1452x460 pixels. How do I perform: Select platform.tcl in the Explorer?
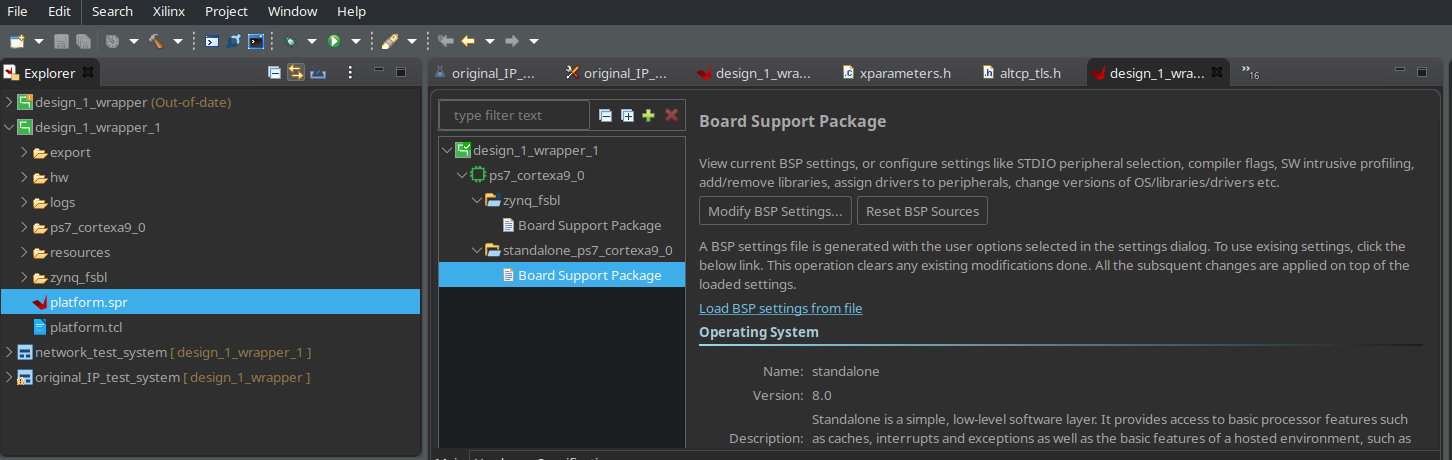86,327
